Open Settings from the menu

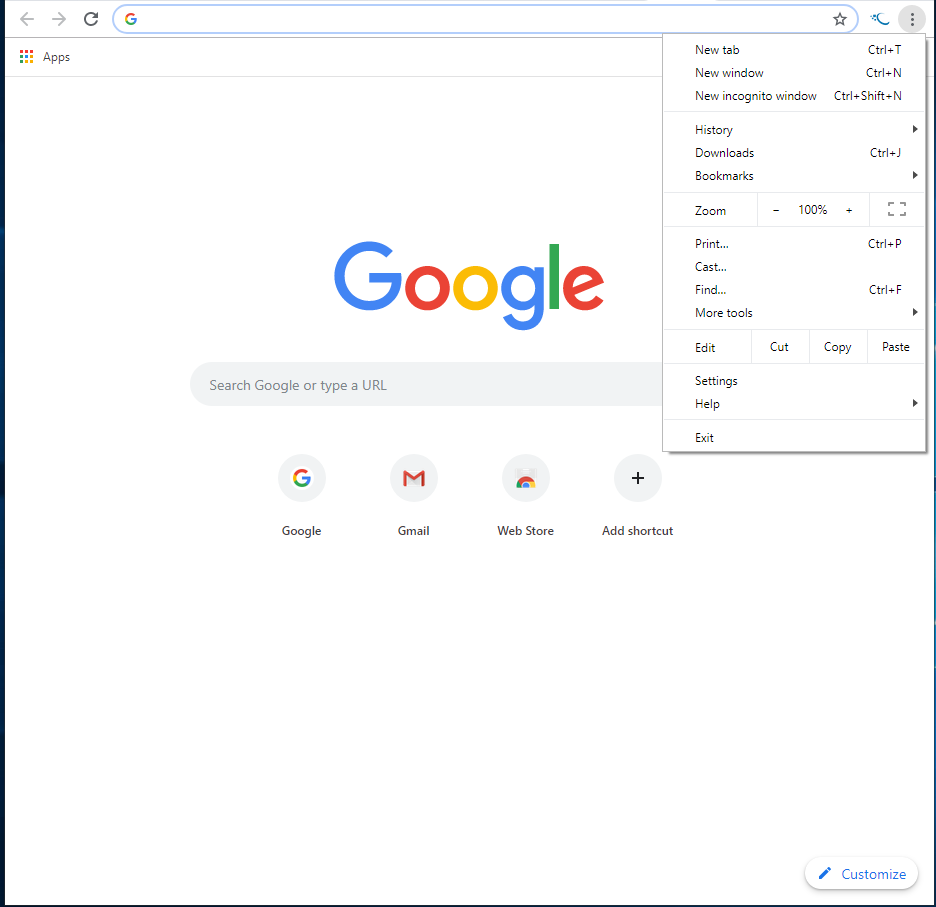(x=794, y=381)
